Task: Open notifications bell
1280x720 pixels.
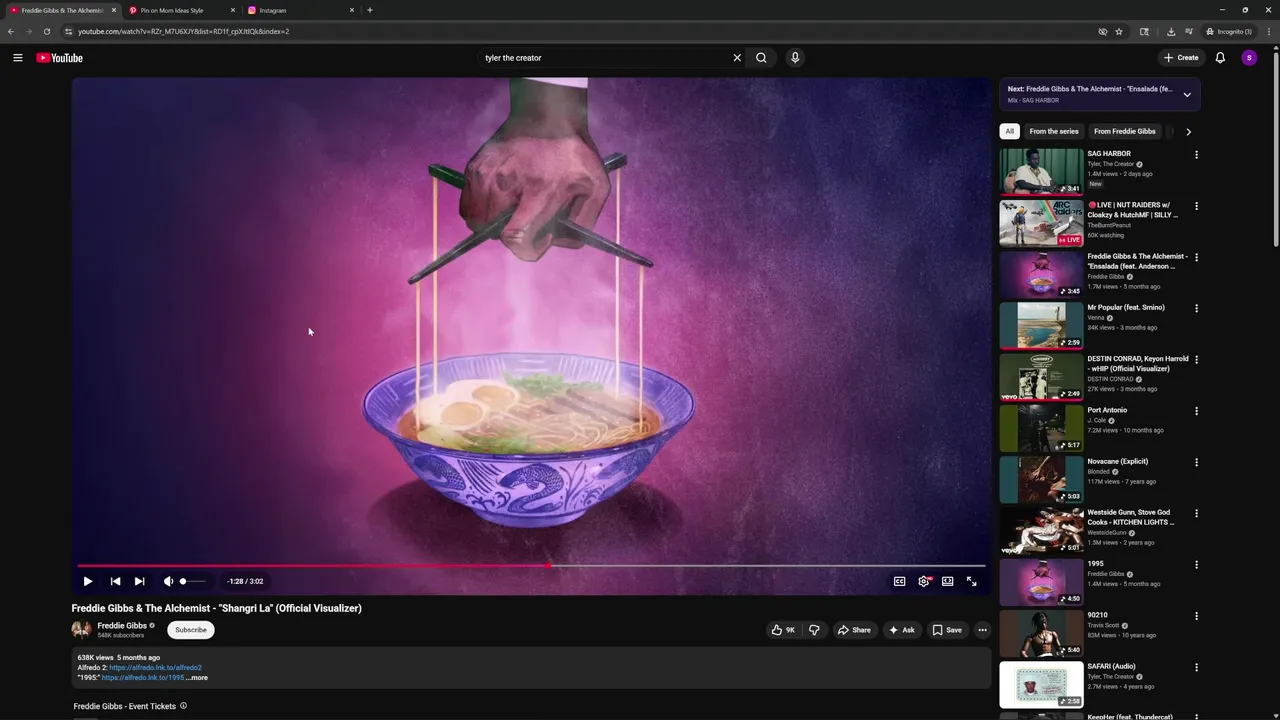Action: point(1220,58)
